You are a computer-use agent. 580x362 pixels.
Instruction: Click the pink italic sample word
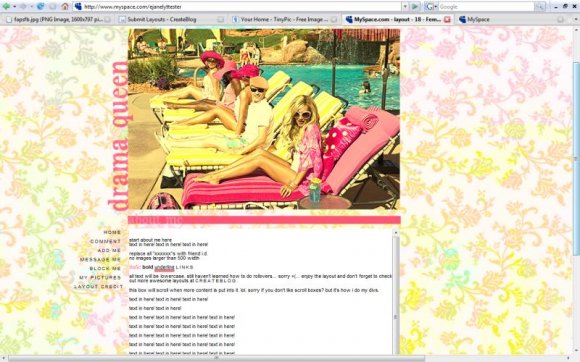pyautogui.click(x=135, y=267)
